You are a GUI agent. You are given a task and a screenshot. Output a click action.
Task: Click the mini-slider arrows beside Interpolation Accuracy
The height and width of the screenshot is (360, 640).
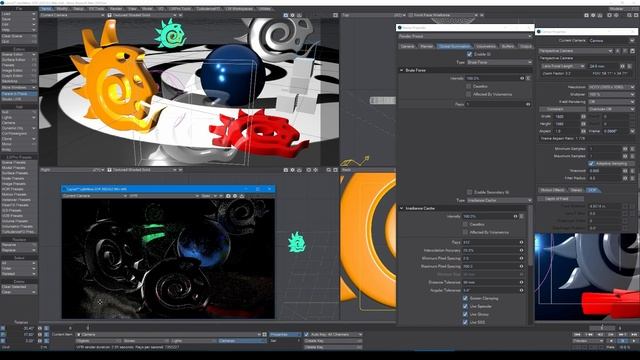(521, 250)
